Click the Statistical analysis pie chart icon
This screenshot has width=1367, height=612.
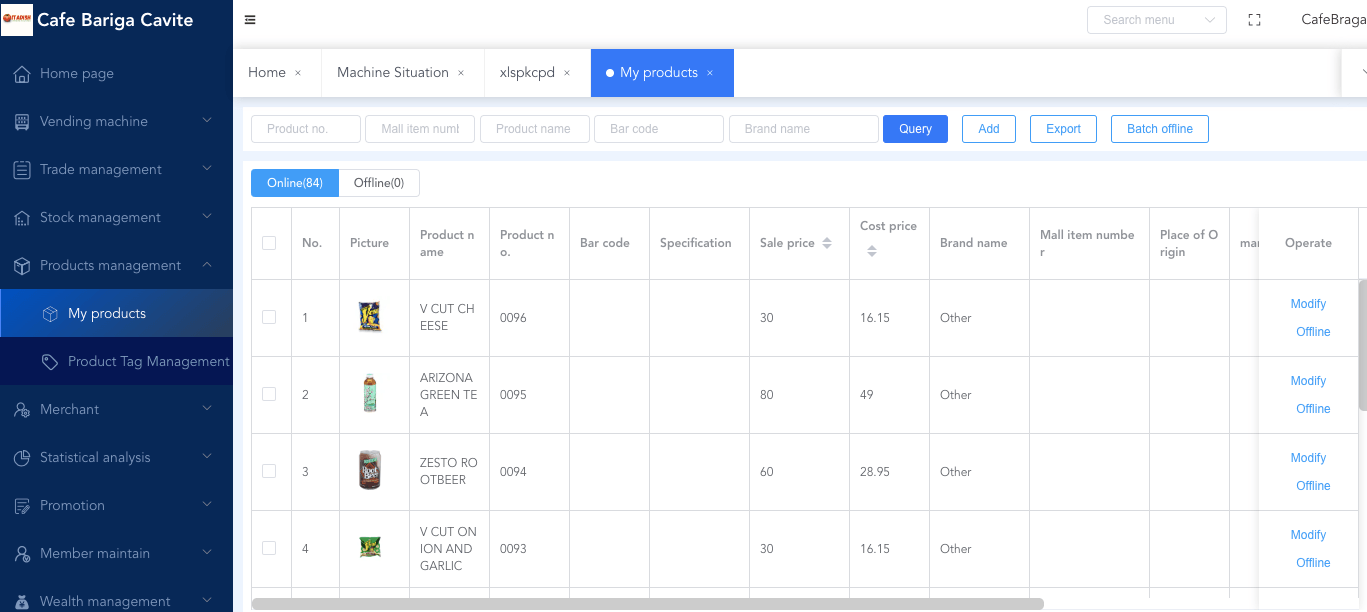(22, 458)
